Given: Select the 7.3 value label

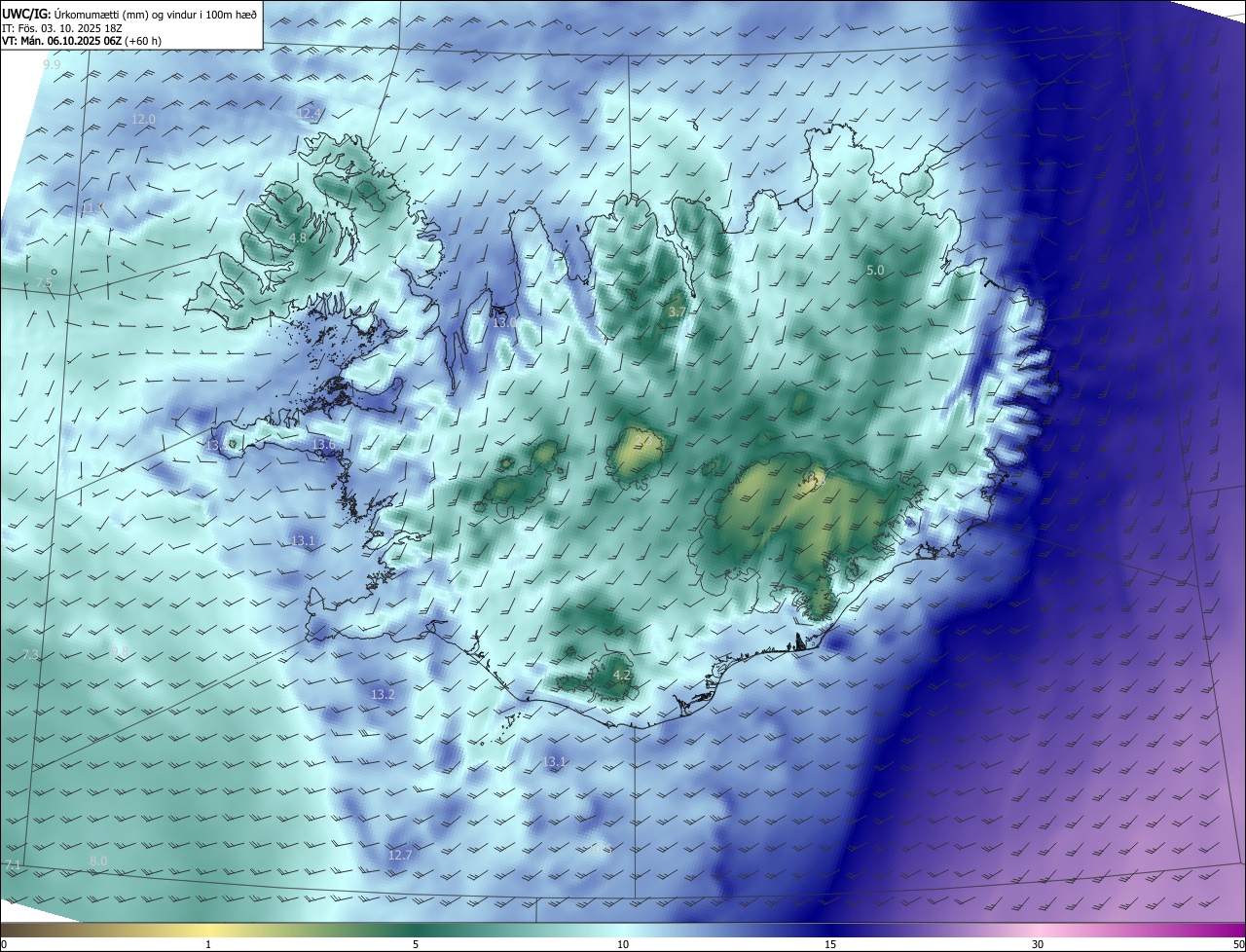Looking at the screenshot, I should click(30, 654).
